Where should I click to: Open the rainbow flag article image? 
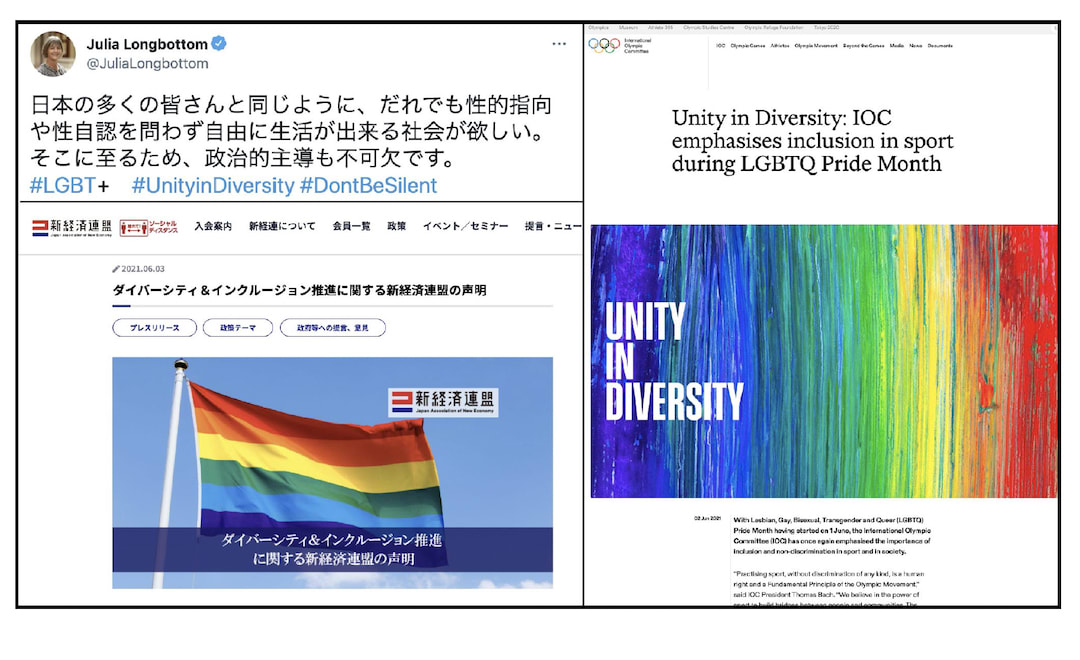click(x=332, y=473)
